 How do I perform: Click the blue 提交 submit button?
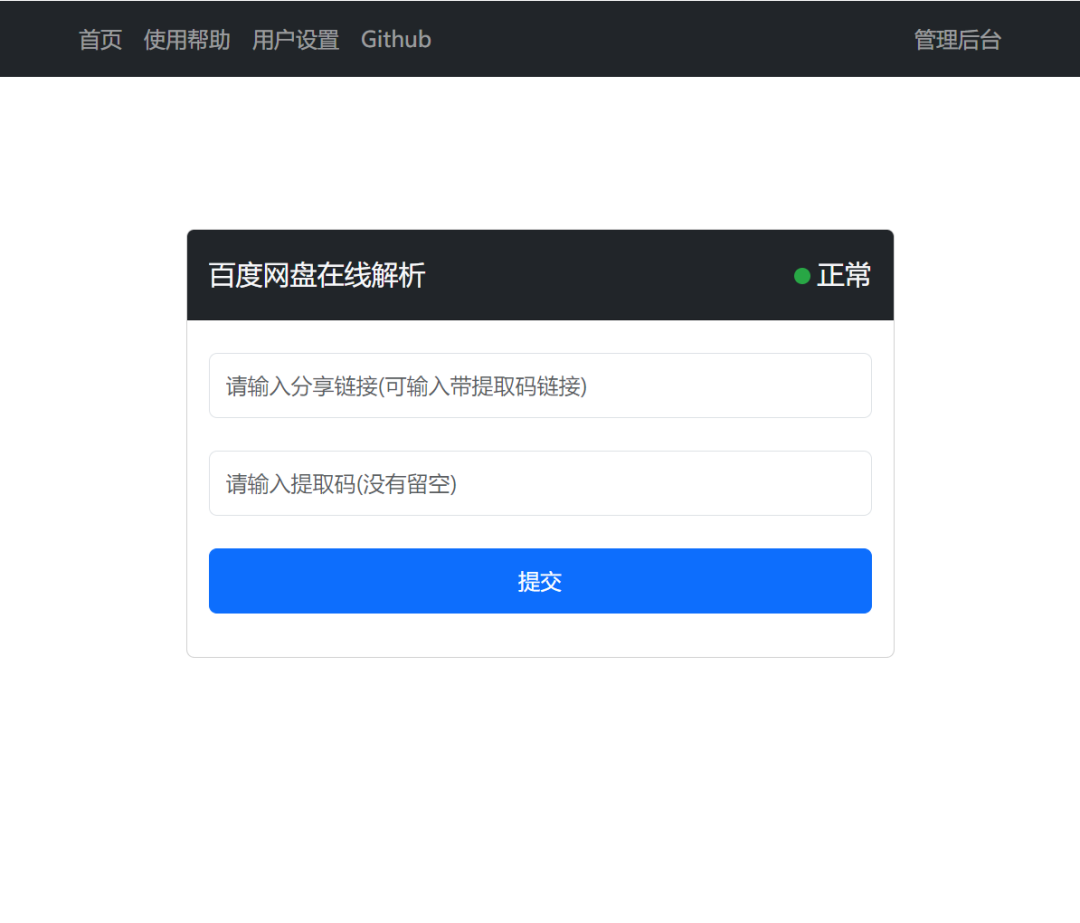point(540,581)
